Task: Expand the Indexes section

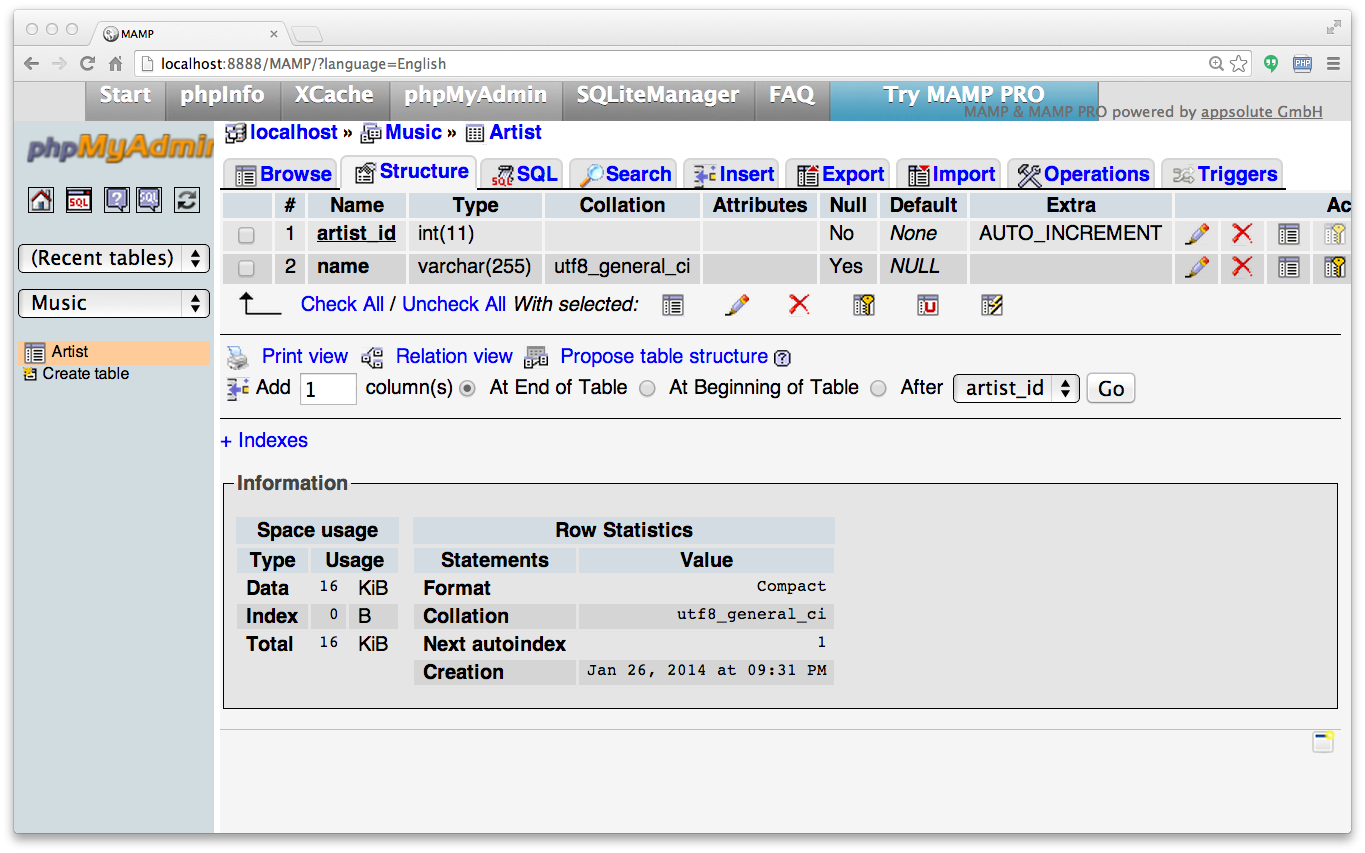Action: tap(264, 441)
